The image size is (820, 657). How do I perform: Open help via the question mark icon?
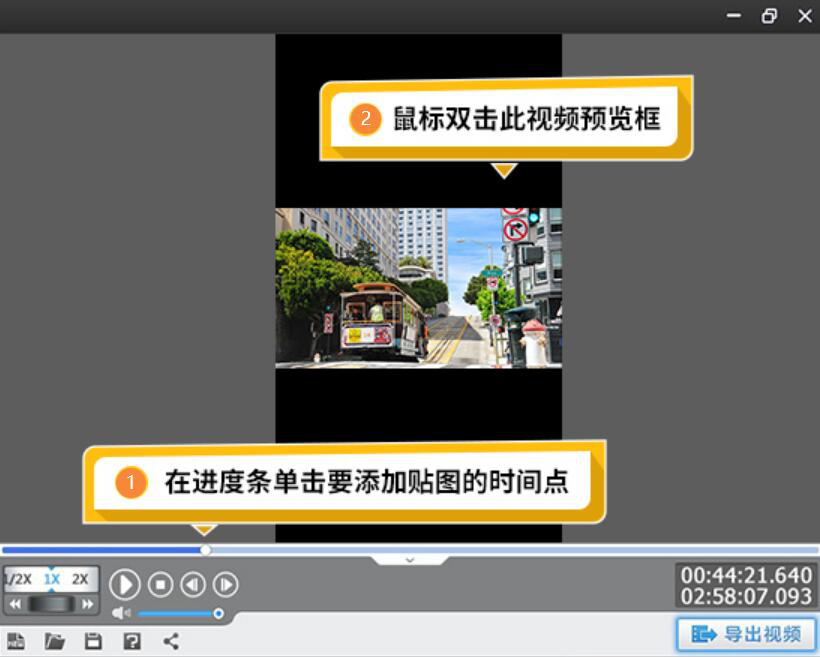(x=131, y=642)
